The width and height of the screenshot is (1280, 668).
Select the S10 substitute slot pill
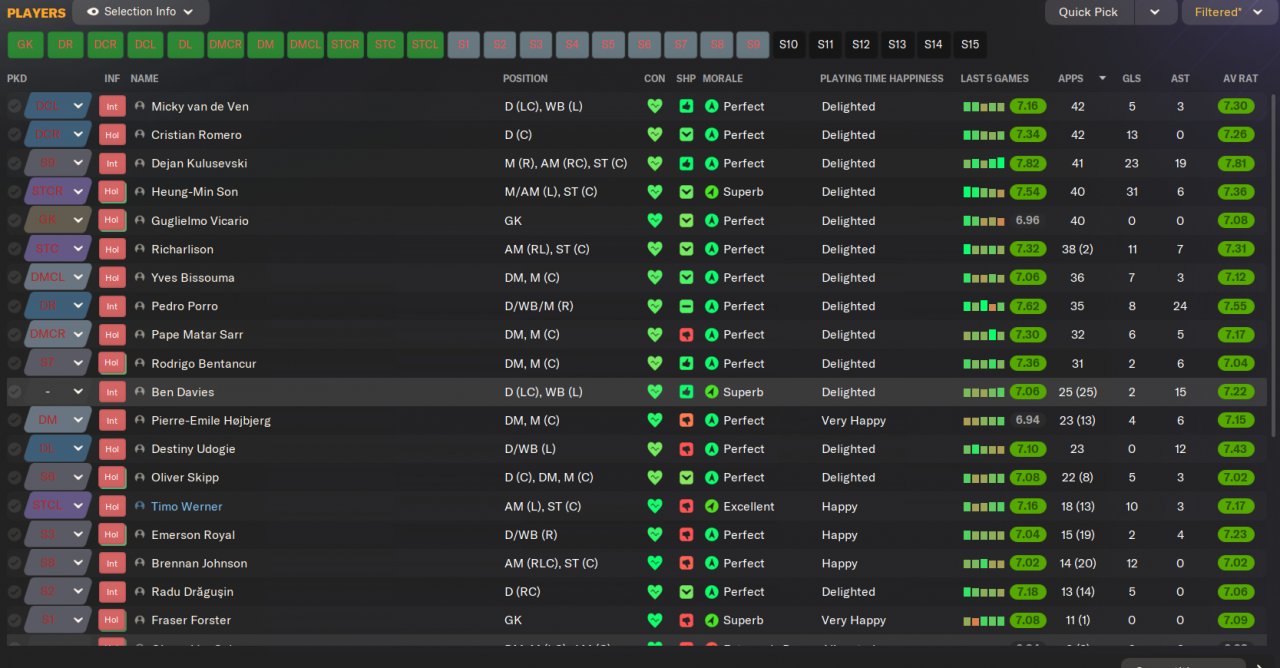click(789, 45)
